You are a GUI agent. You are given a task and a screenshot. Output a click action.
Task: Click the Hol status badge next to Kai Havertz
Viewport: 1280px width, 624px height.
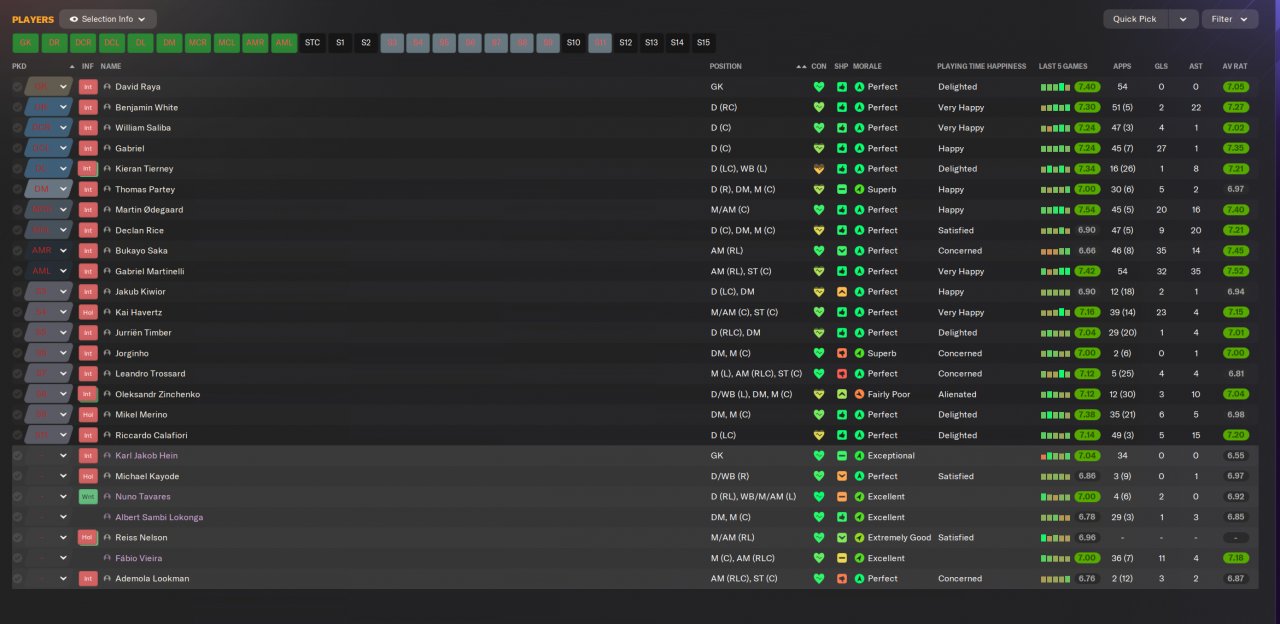point(88,312)
